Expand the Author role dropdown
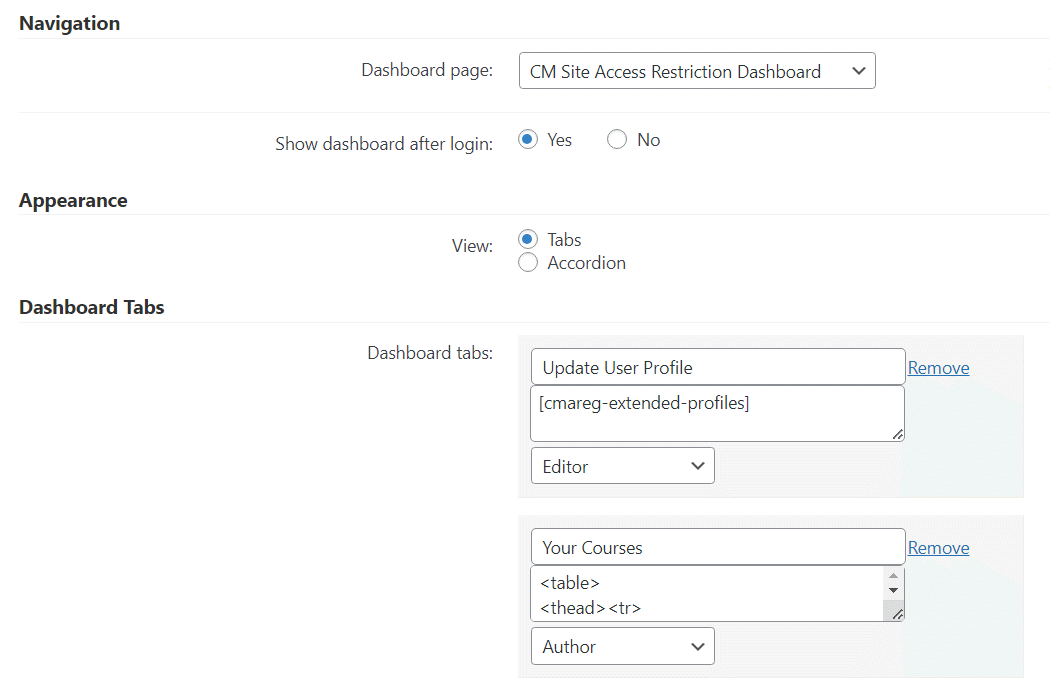 click(x=622, y=646)
